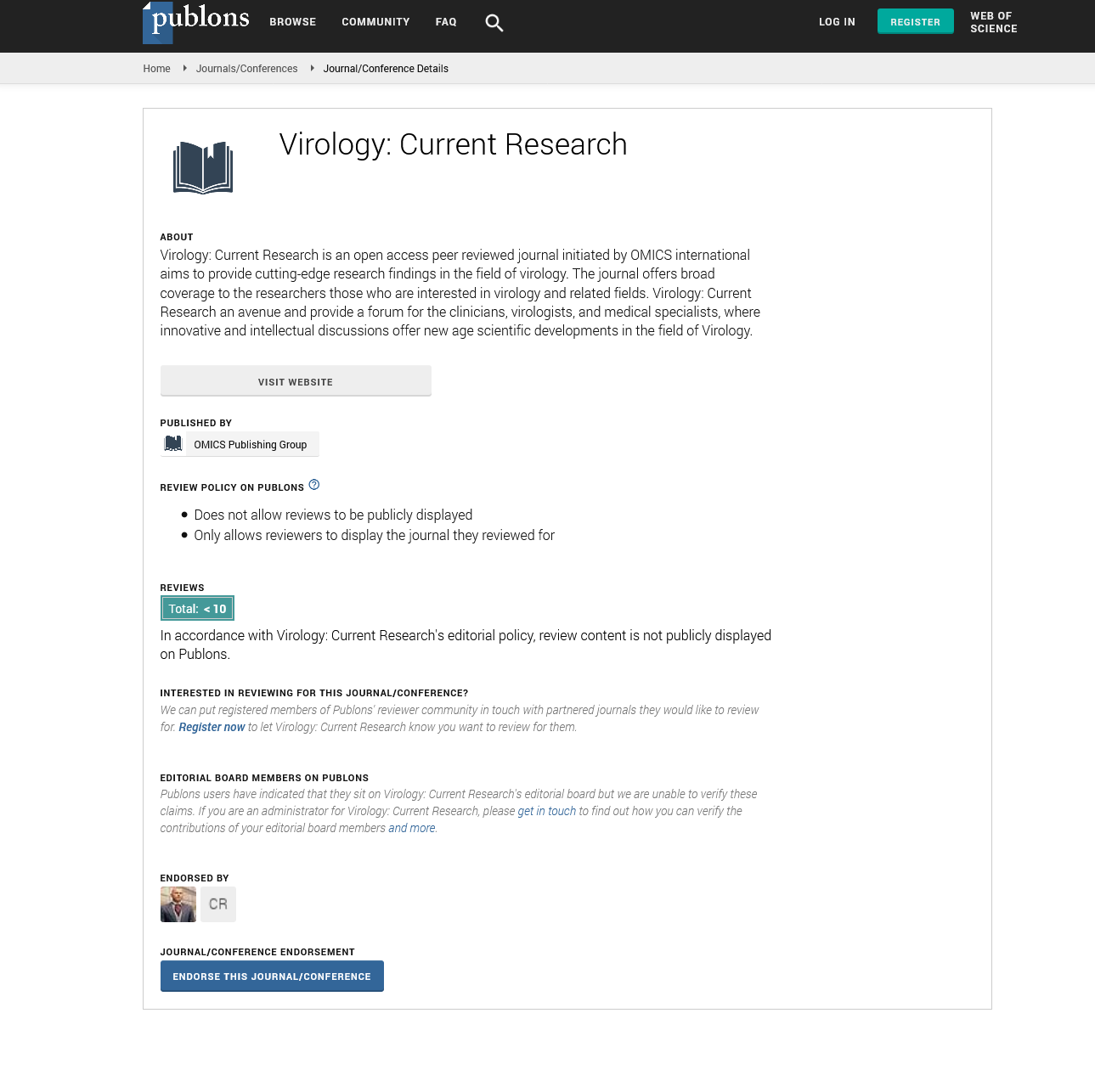Click the review policy help icon
The width and height of the screenshot is (1095, 1092).
(314, 485)
